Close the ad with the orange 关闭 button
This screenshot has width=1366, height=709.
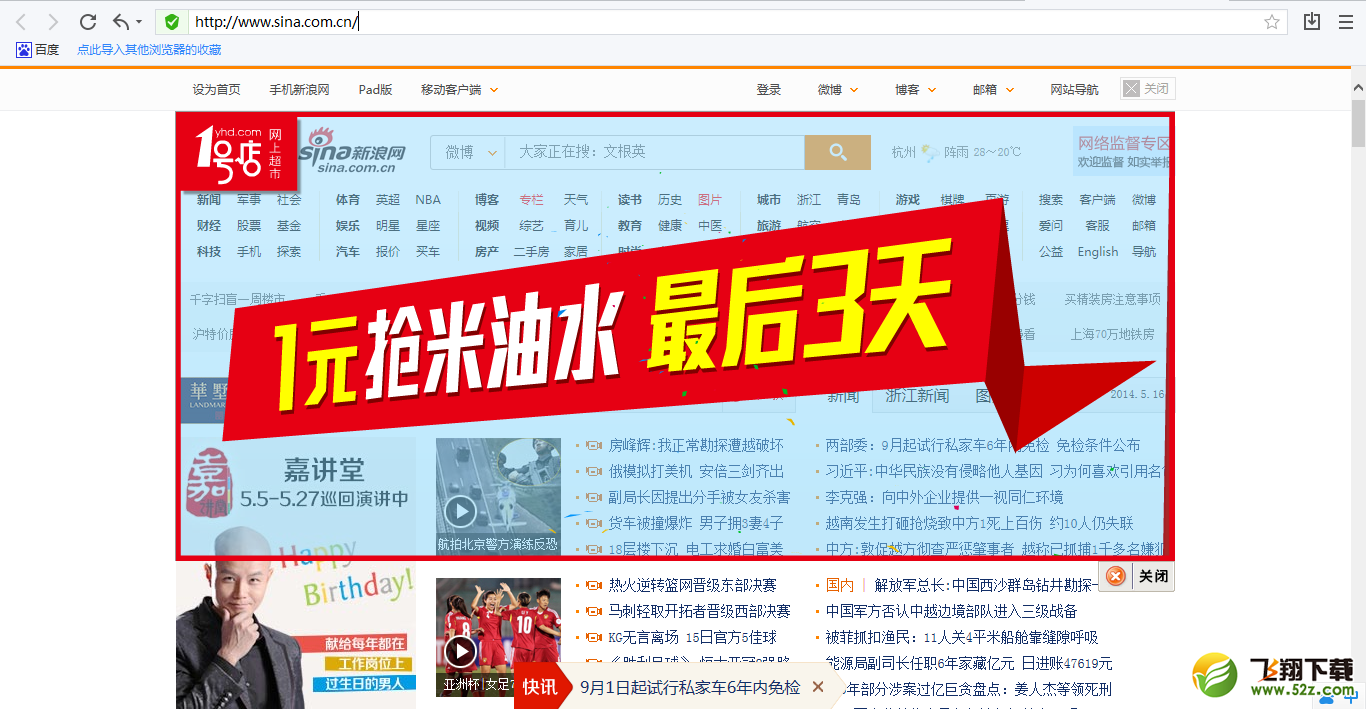[x=1137, y=576]
